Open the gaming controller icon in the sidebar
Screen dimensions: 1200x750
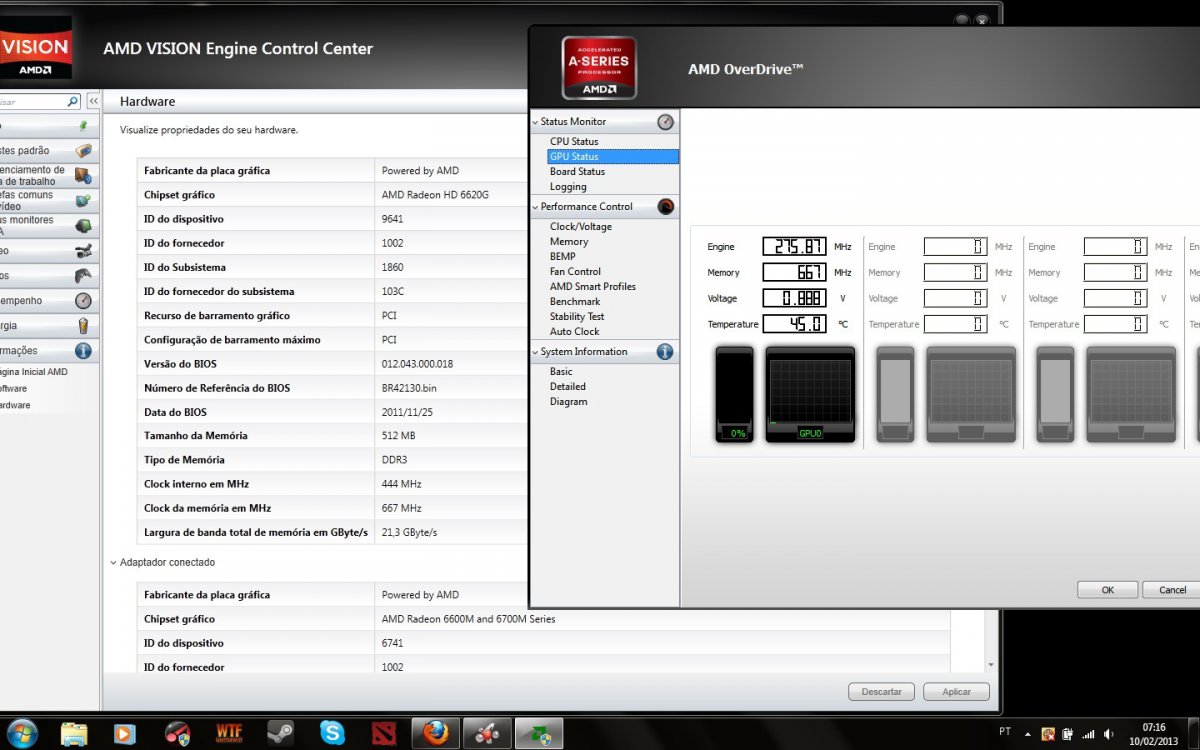pyautogui.click(x=83, y=276)
